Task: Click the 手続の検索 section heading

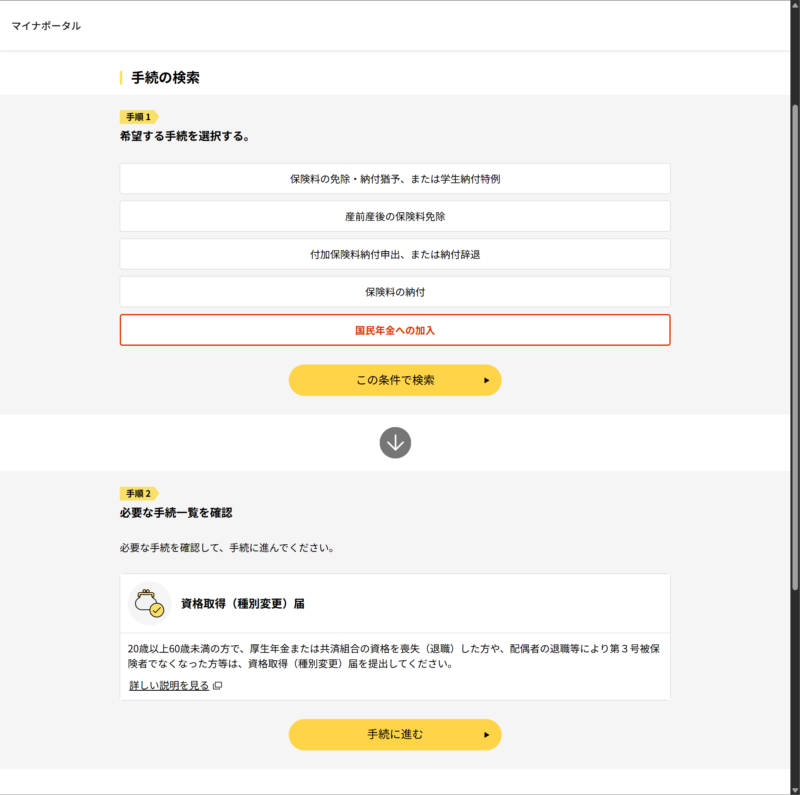Action: tap(165, 78)
